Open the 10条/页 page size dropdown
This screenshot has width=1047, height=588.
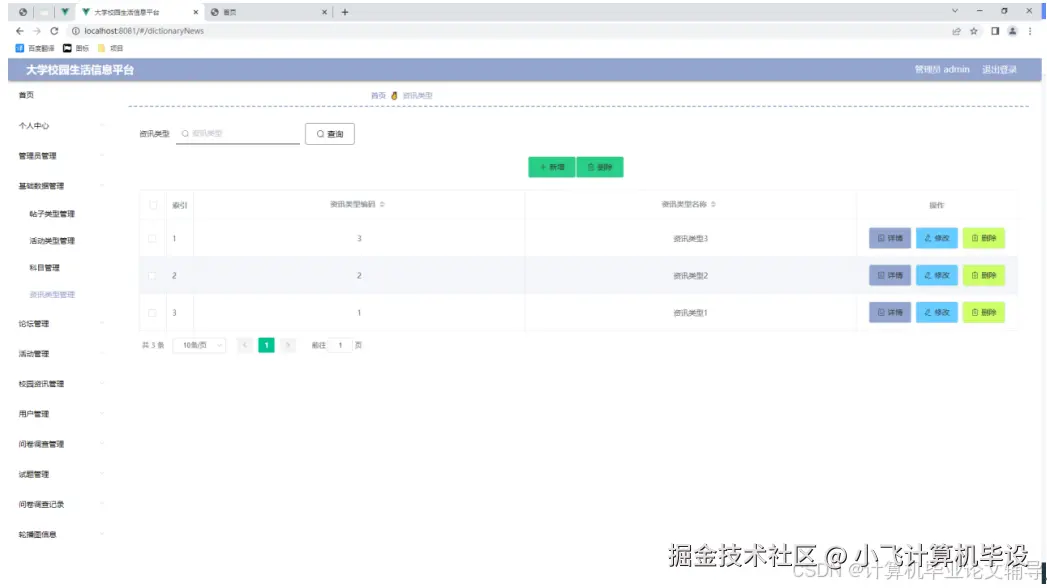point(199,345)
